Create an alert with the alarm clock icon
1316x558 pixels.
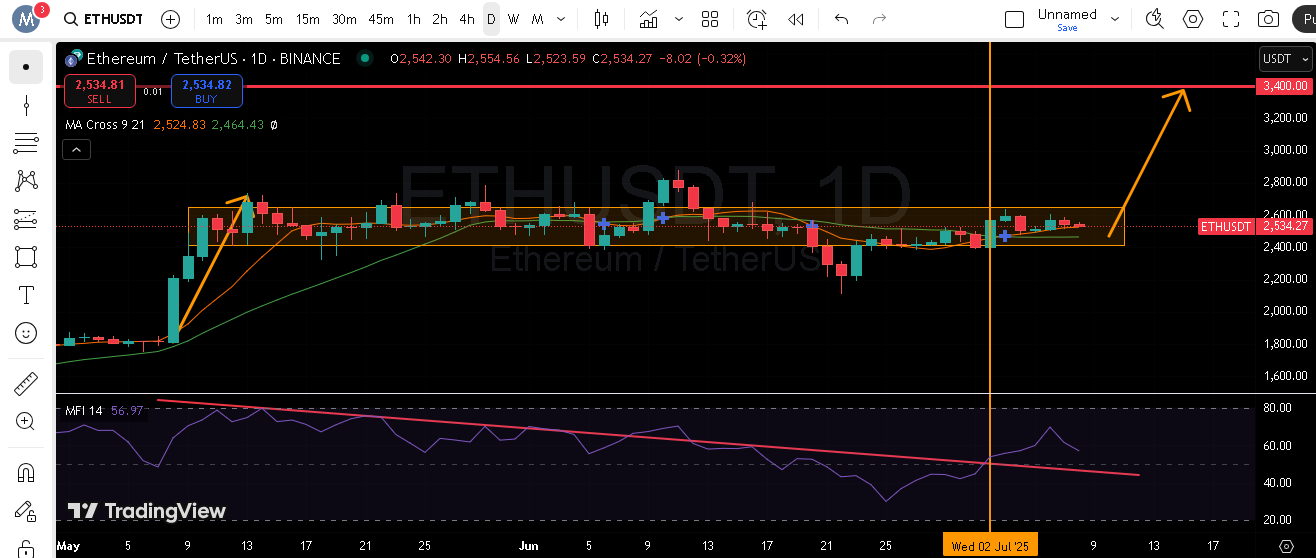click(757, 19)
